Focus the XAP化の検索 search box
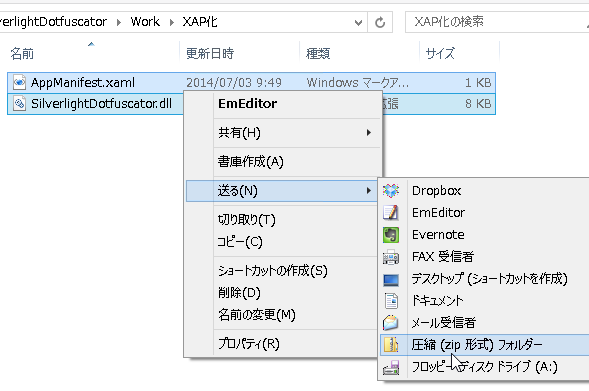 (497, 22)
